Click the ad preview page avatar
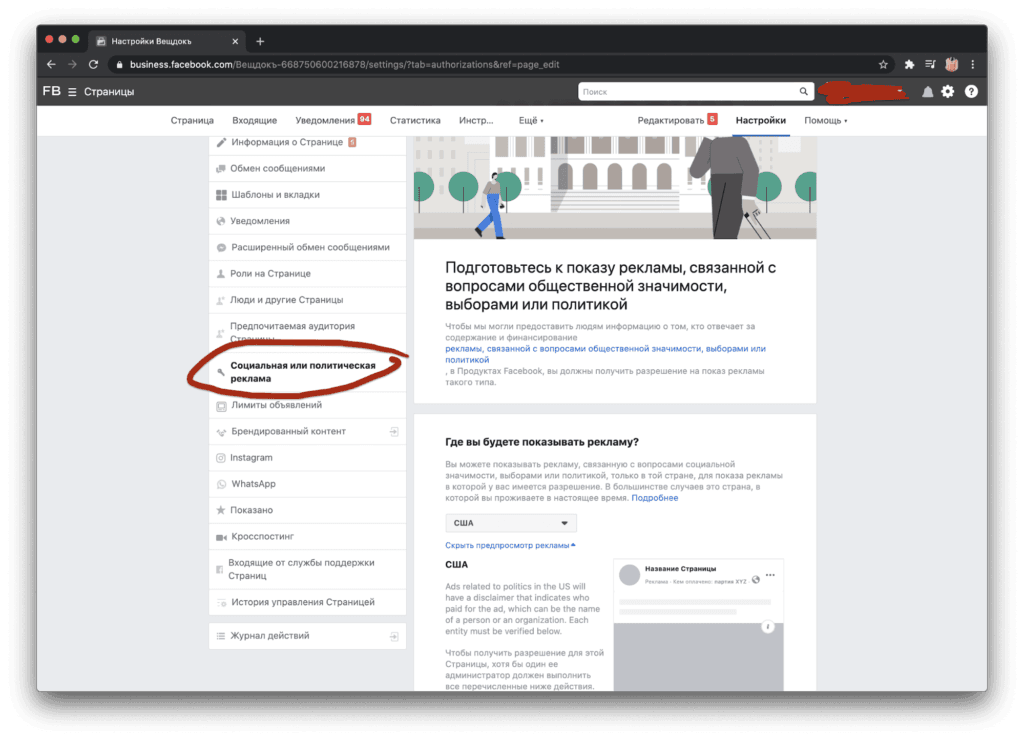The height and width of the screenshot is (740, 1024). [630, 575]
